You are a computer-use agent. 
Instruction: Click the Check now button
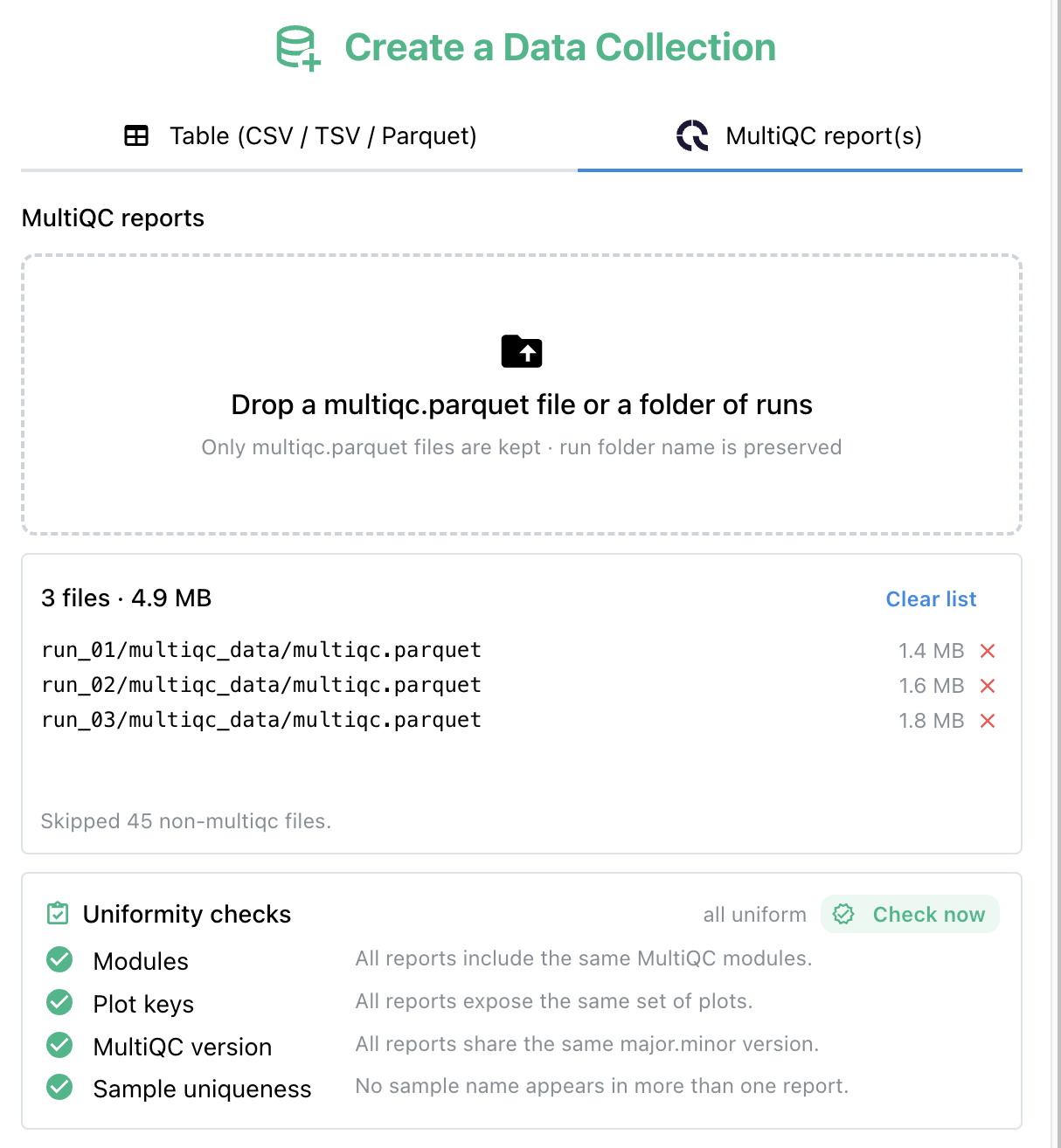coord(910,914)
